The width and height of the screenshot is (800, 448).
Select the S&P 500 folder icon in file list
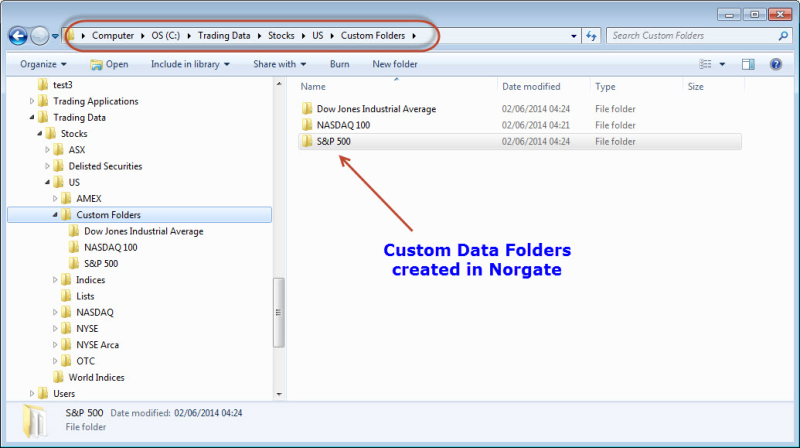pyautogui.click(x=307, y=141)
